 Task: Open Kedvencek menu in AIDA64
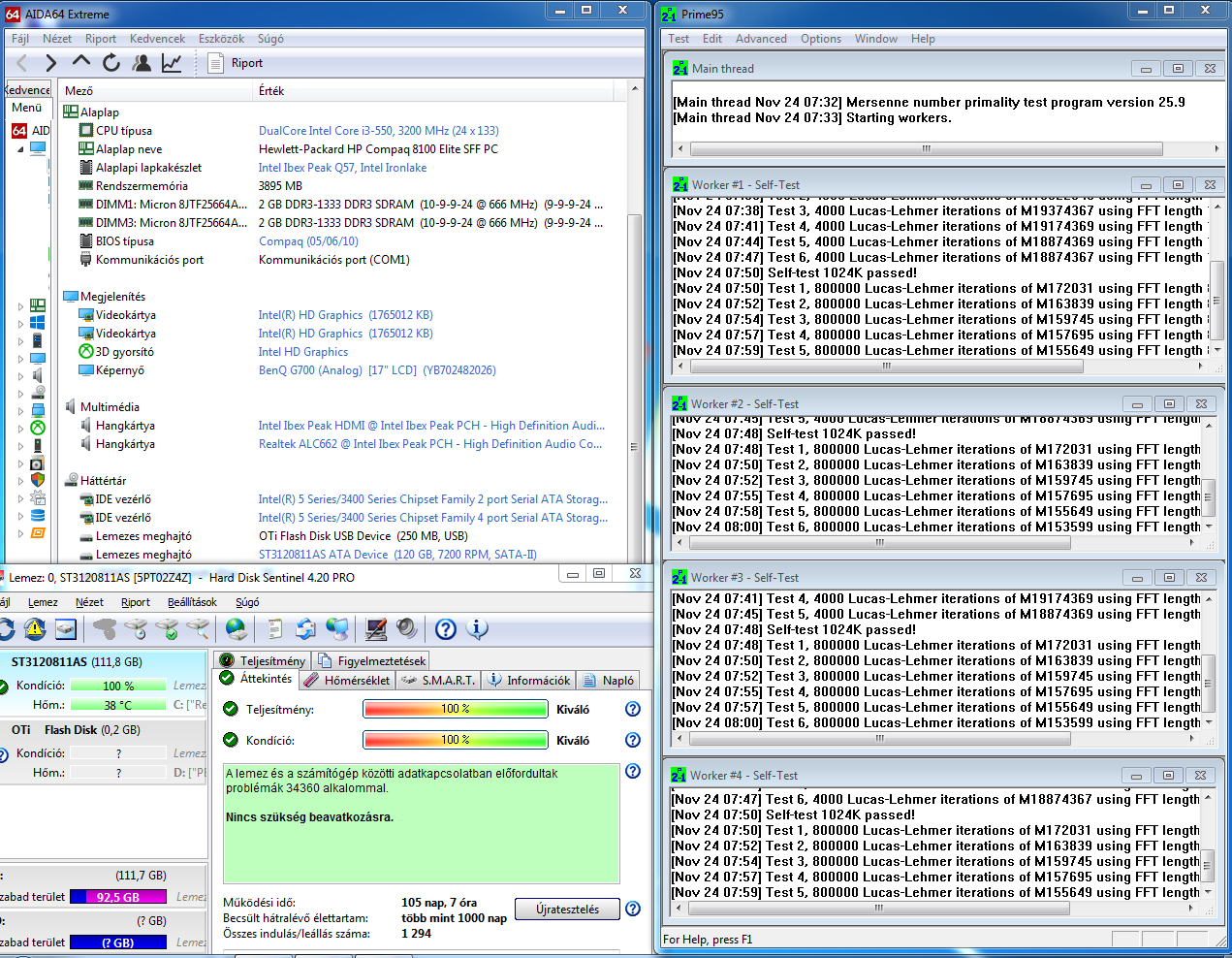coord(157,39)
